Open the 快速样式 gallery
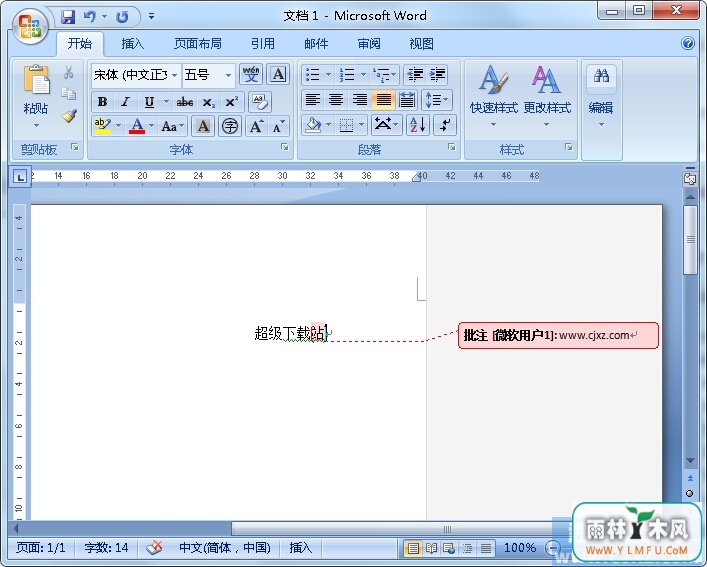The width and height of the screenshot is (707, 567). [493, 96]
